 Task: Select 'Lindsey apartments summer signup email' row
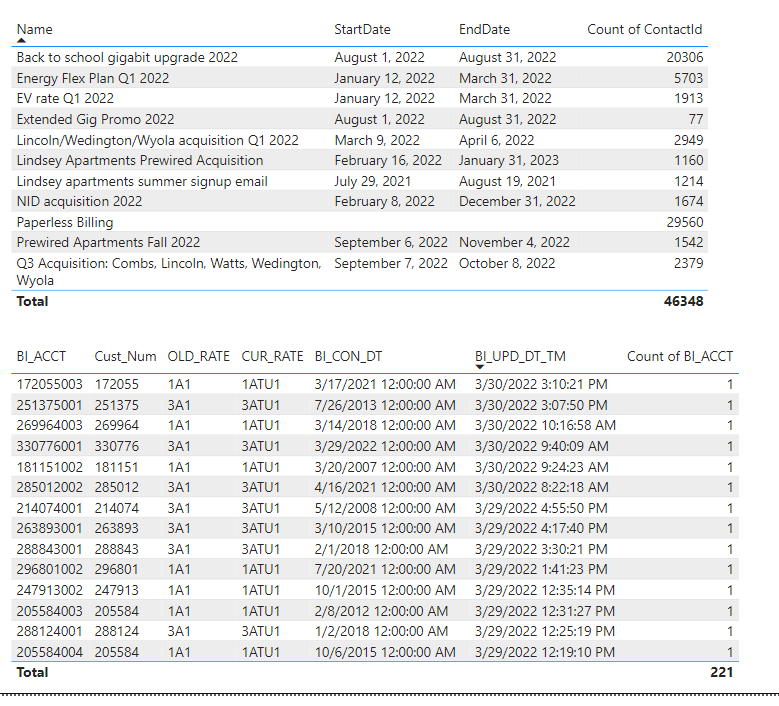click(360, 181)
